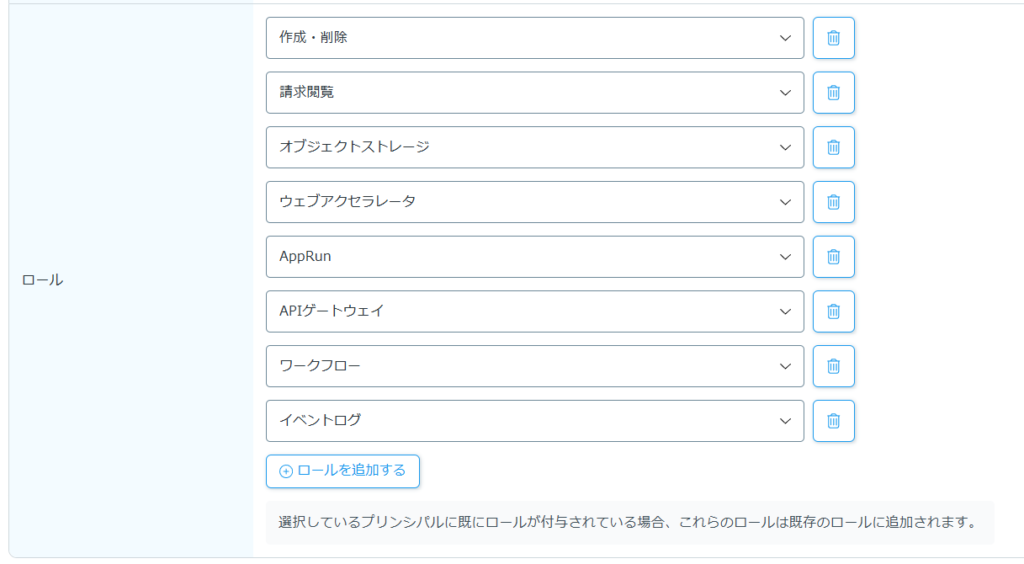The width and height of the screenshot is (1024, 564).
Task: Remove the APIゲートウェイ role
Action: pos(833,311)
